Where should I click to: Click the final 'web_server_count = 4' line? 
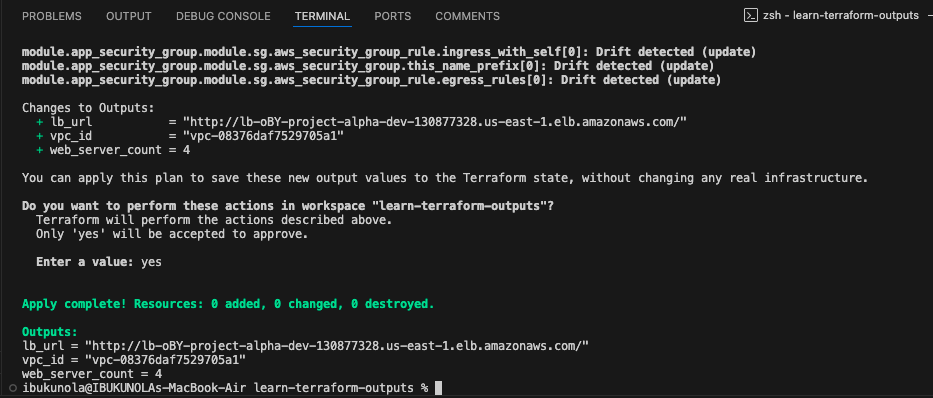[92, 374]
